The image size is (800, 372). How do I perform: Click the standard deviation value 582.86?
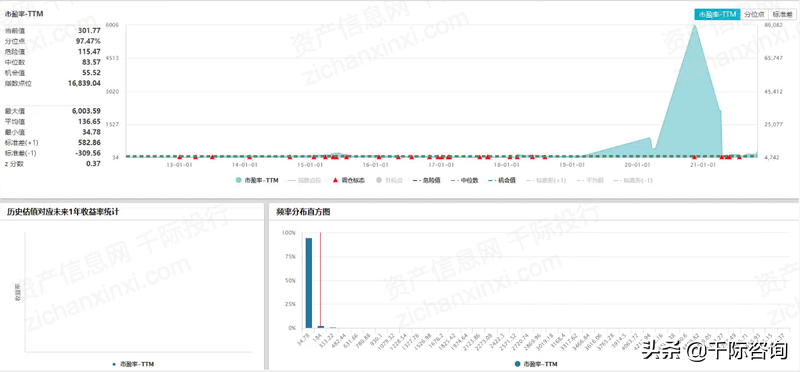(89, 142)
